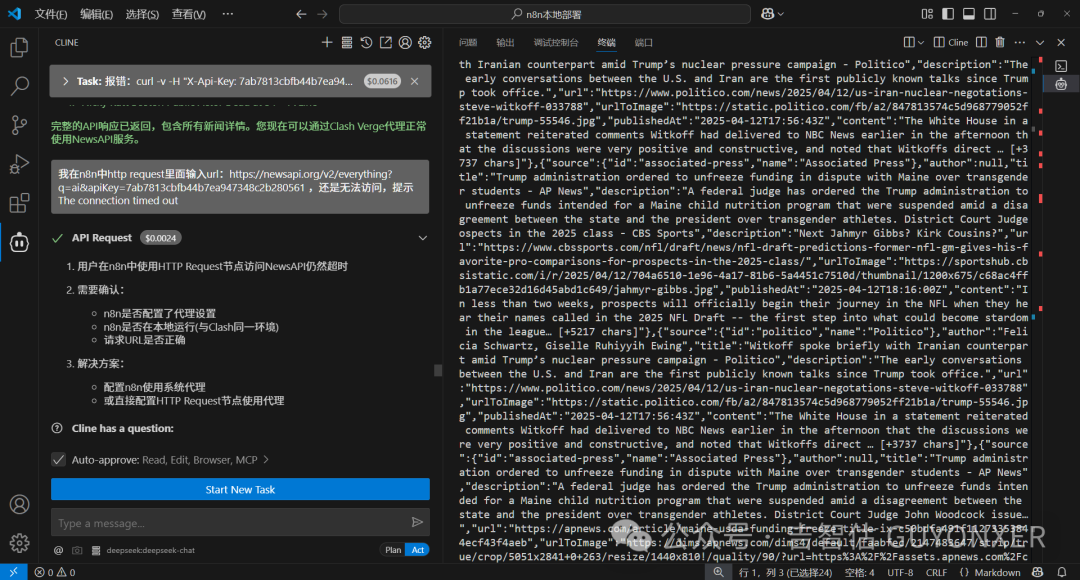
Task: Click the Type a message input field
Action: click(230, 522)
